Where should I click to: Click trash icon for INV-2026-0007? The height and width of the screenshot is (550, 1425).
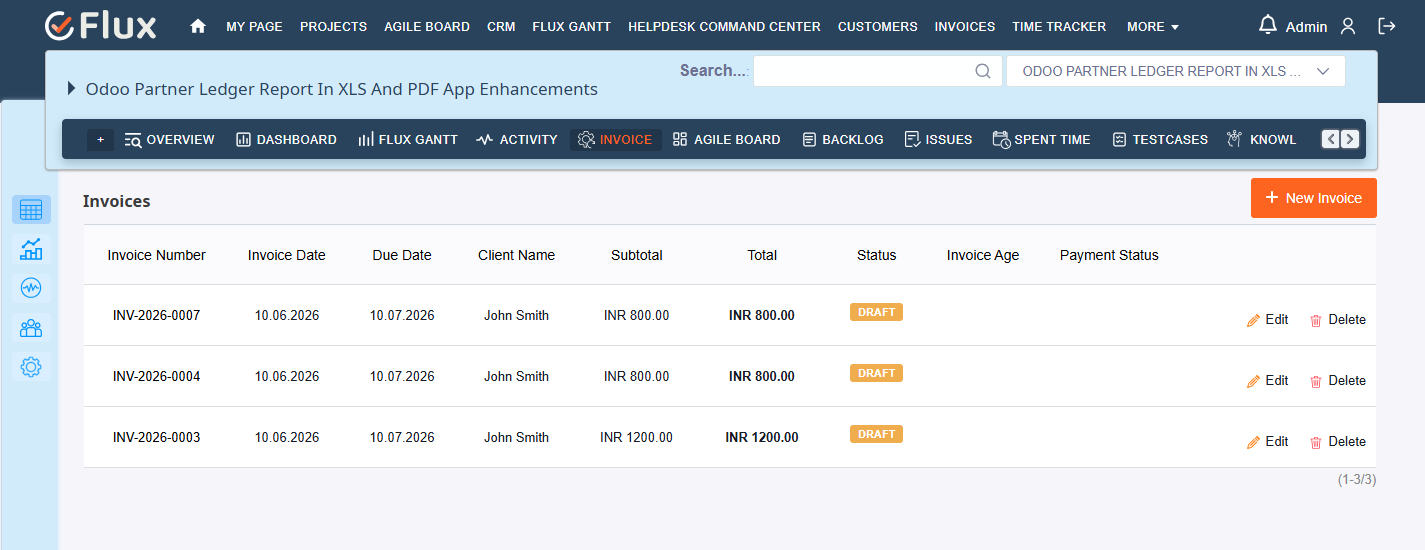(x=1316, y=321)
